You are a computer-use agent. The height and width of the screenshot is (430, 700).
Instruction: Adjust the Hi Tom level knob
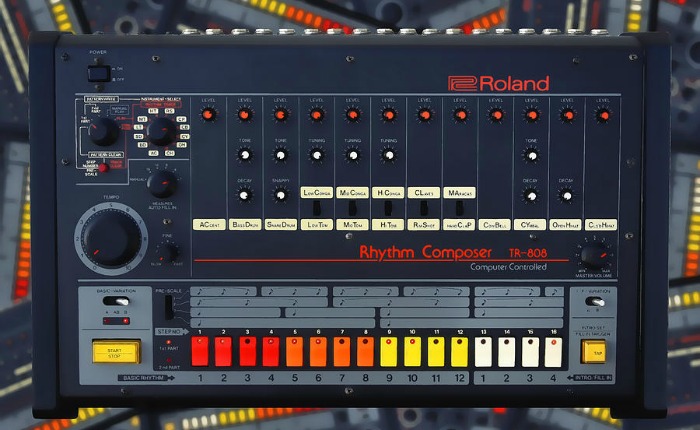389,115
